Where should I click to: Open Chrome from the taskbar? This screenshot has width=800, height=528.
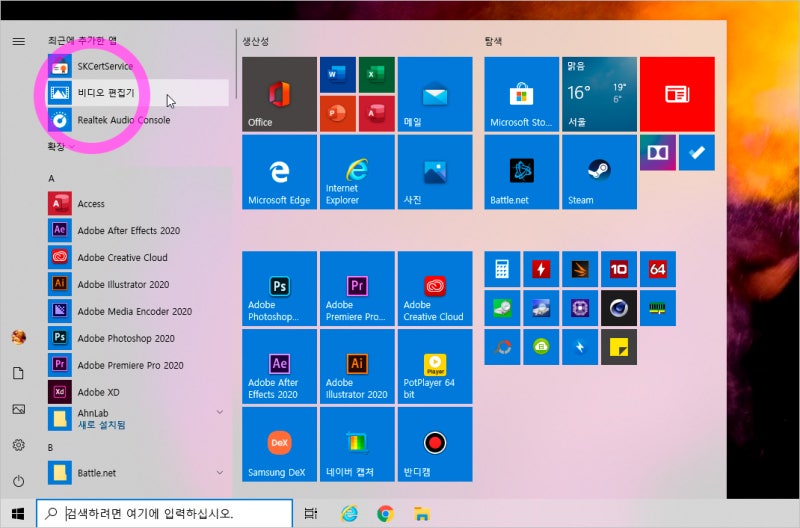click(385, 513)
